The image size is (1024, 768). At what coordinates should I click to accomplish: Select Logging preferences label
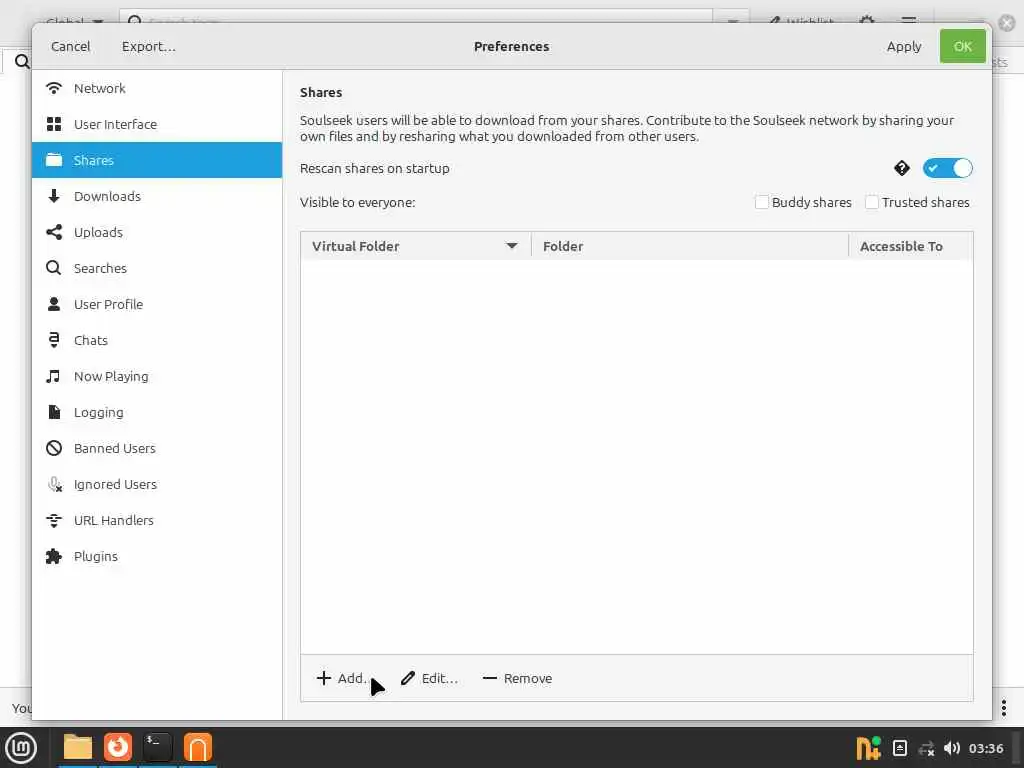point(99,412)
